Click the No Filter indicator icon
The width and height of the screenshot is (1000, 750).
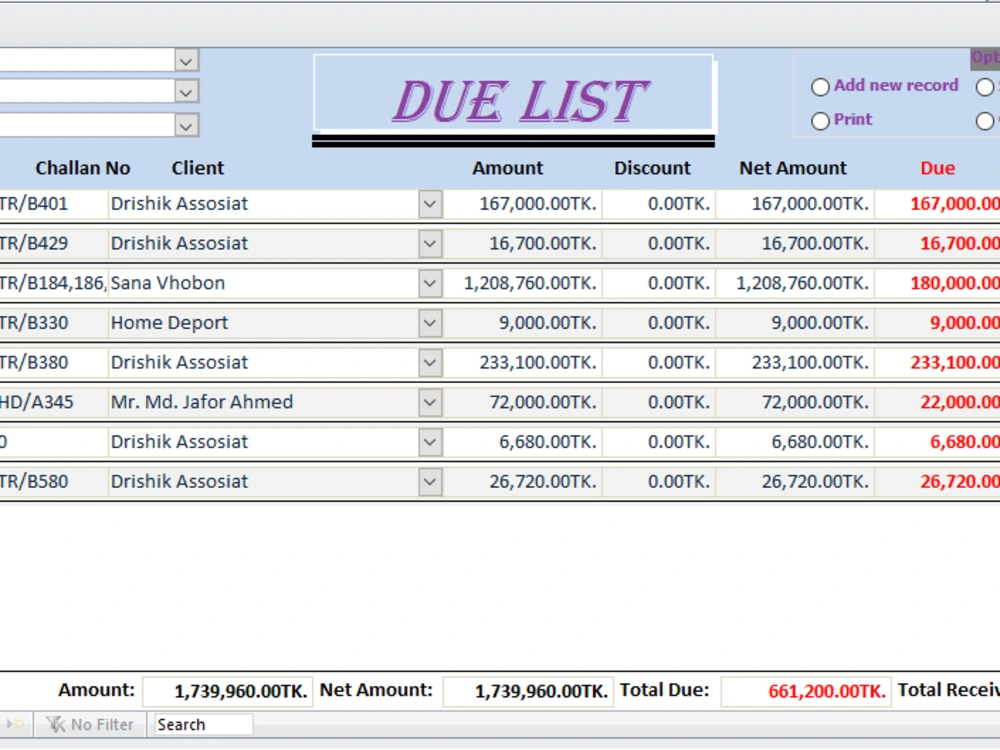[x=56, y=724]
